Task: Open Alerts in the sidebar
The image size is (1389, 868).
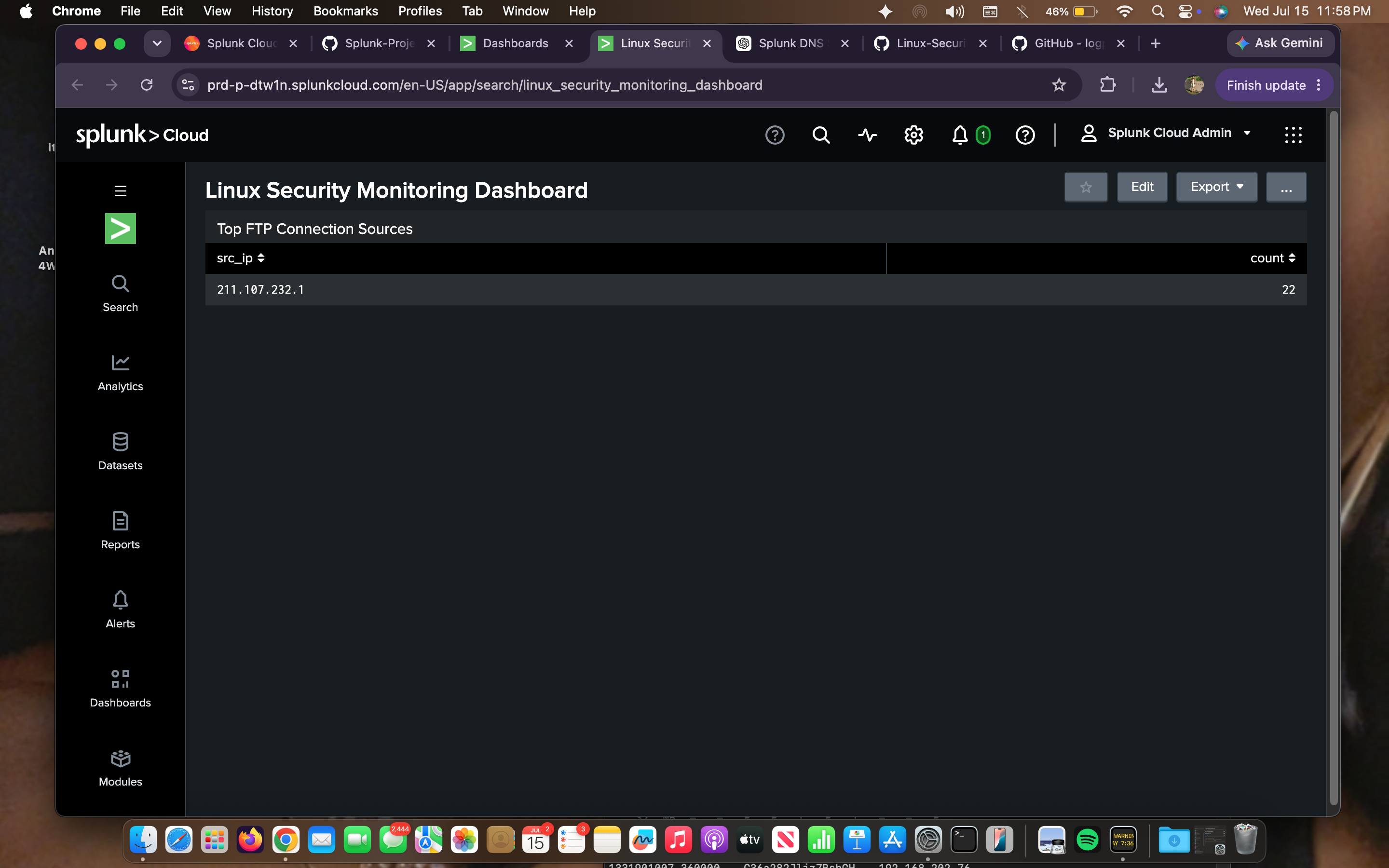Action: [120, 610]
